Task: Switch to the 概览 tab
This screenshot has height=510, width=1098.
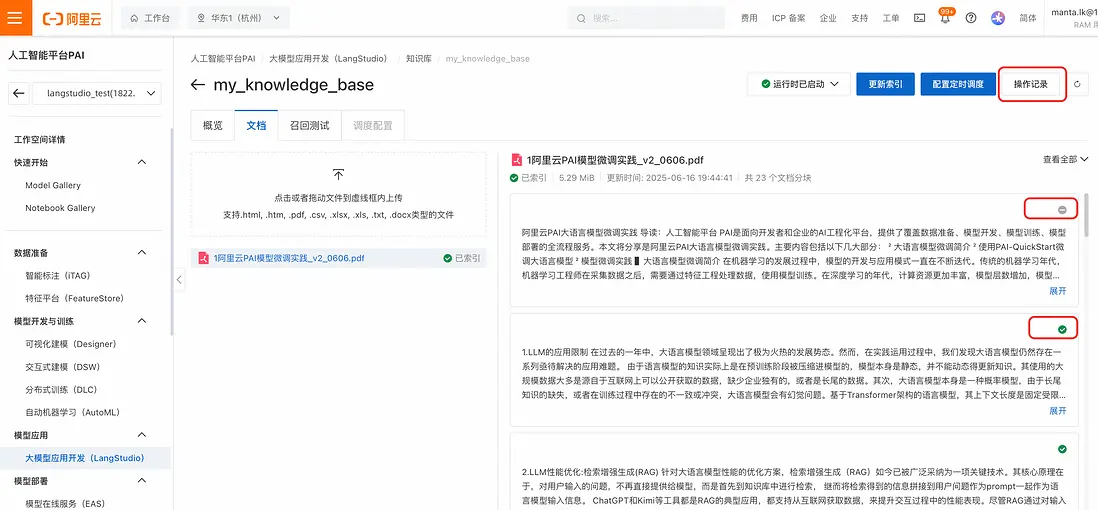Action: point(213,126)
